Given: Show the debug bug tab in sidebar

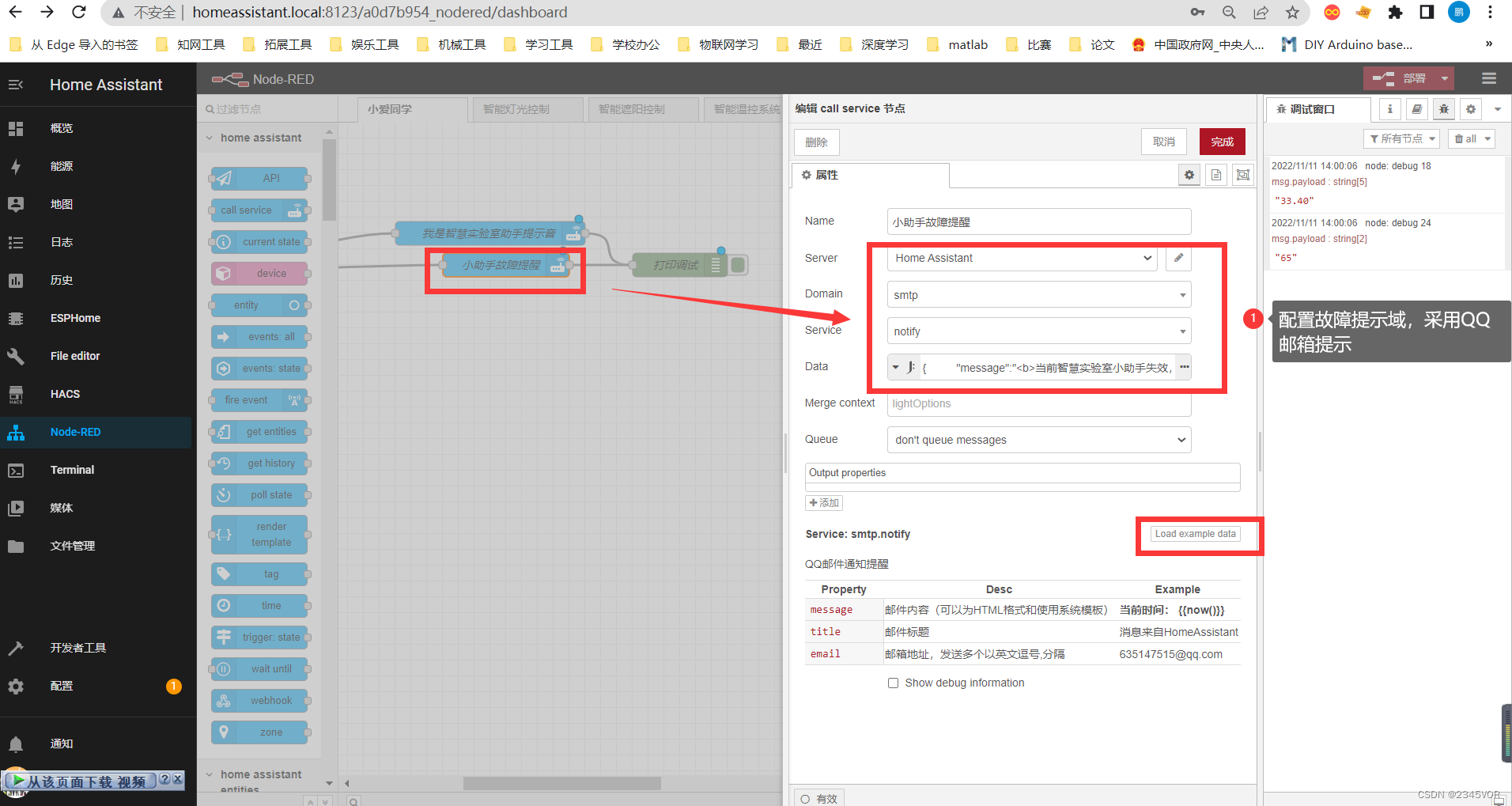Looking at the screenshot, I should click(x=1444, y=109).
